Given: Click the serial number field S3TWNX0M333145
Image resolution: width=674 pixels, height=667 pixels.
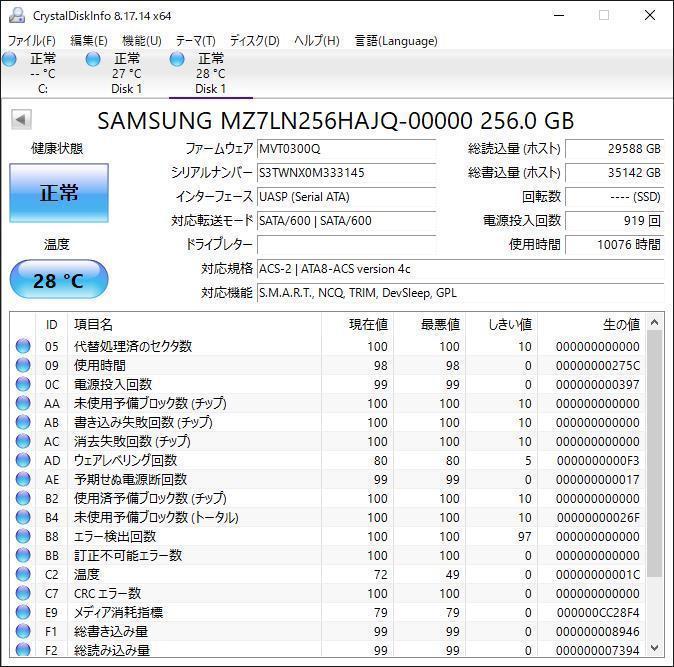Looking at the screenshot, I should tap(346, 173).
